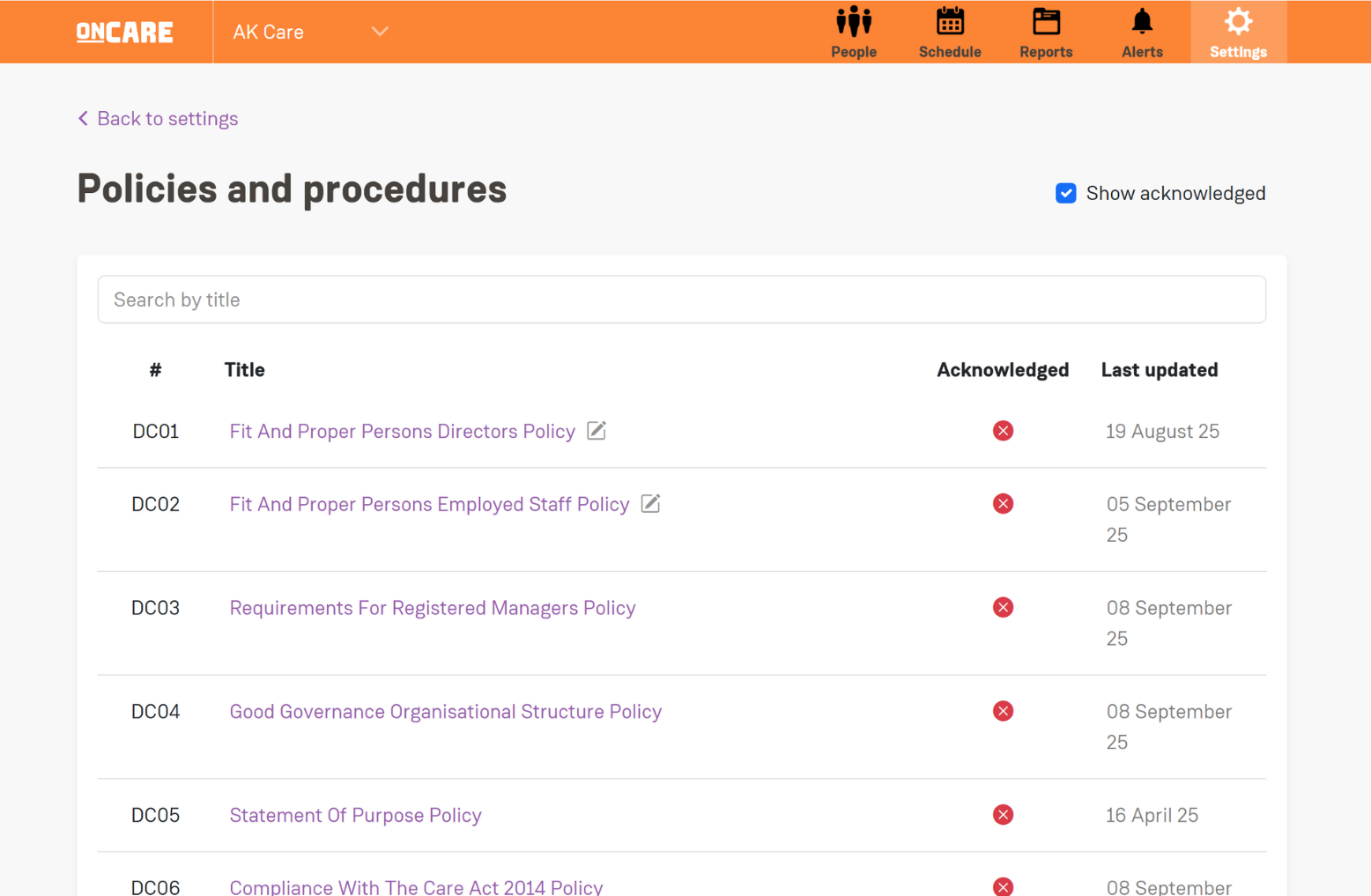Click the OnCare logo
Viewport: 1371px width, 896px height.
(124, 33)
